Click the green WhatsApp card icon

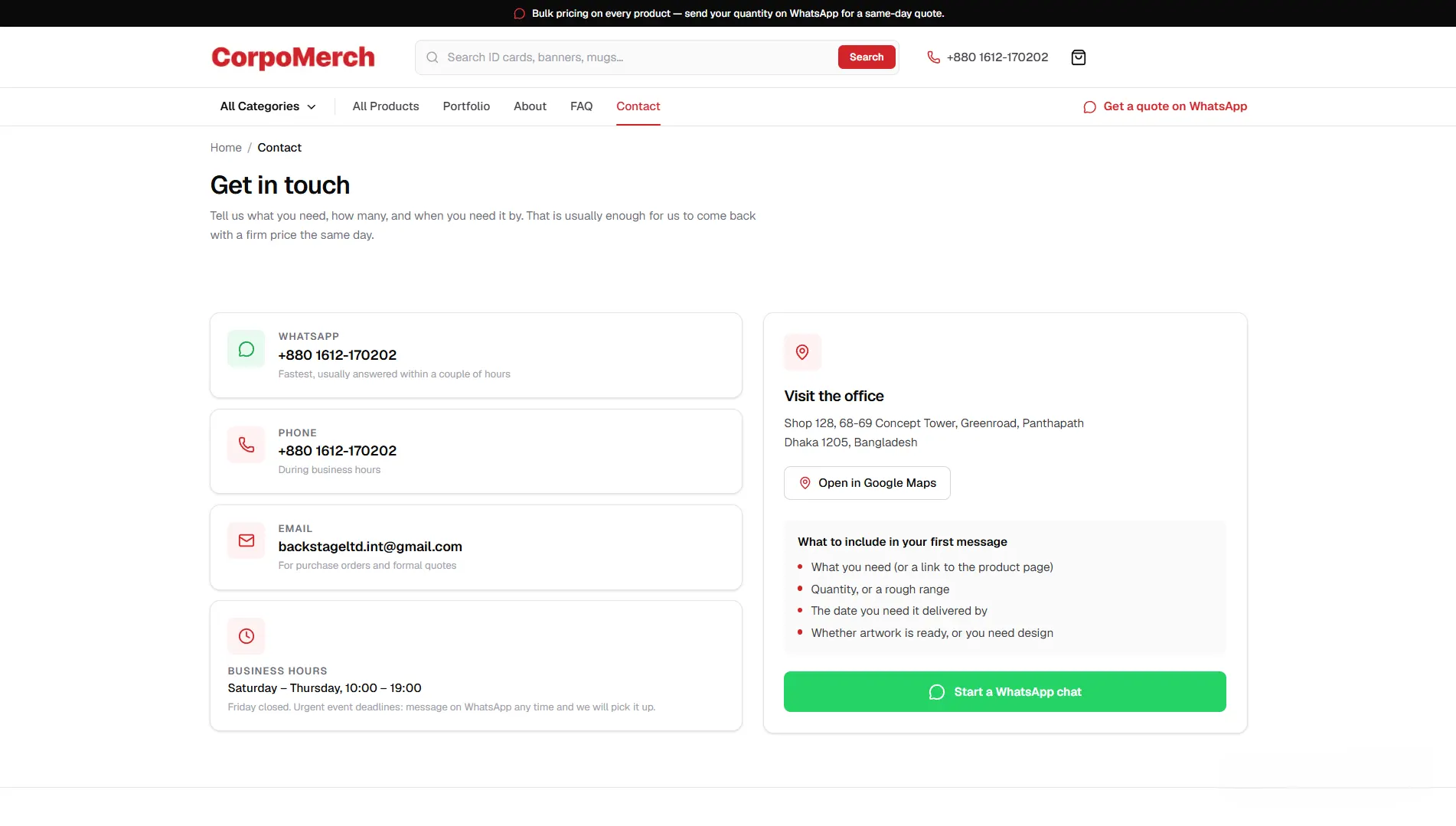coord(246,349)
